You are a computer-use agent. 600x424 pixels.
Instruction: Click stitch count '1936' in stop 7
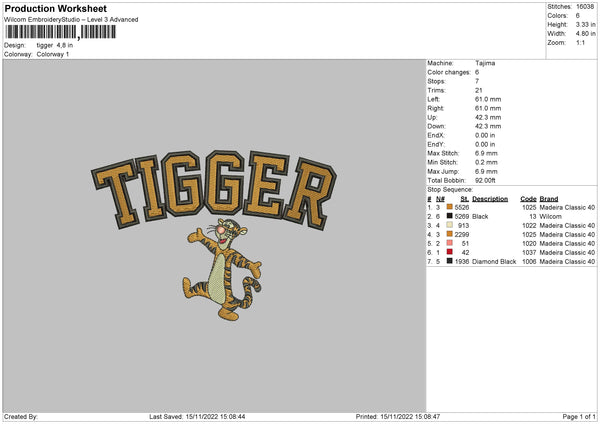pyautogui.click(x=462, y=261)
